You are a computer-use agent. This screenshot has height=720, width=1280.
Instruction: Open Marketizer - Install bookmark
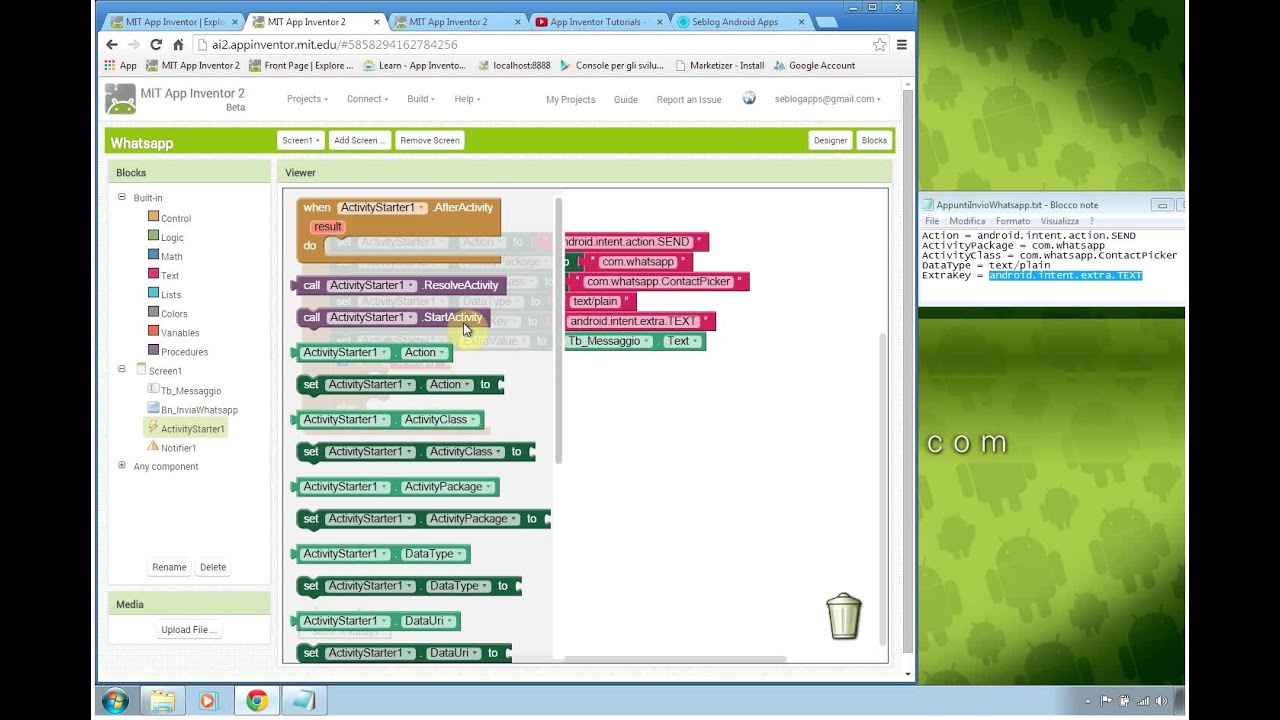click(x=719, y=66)
